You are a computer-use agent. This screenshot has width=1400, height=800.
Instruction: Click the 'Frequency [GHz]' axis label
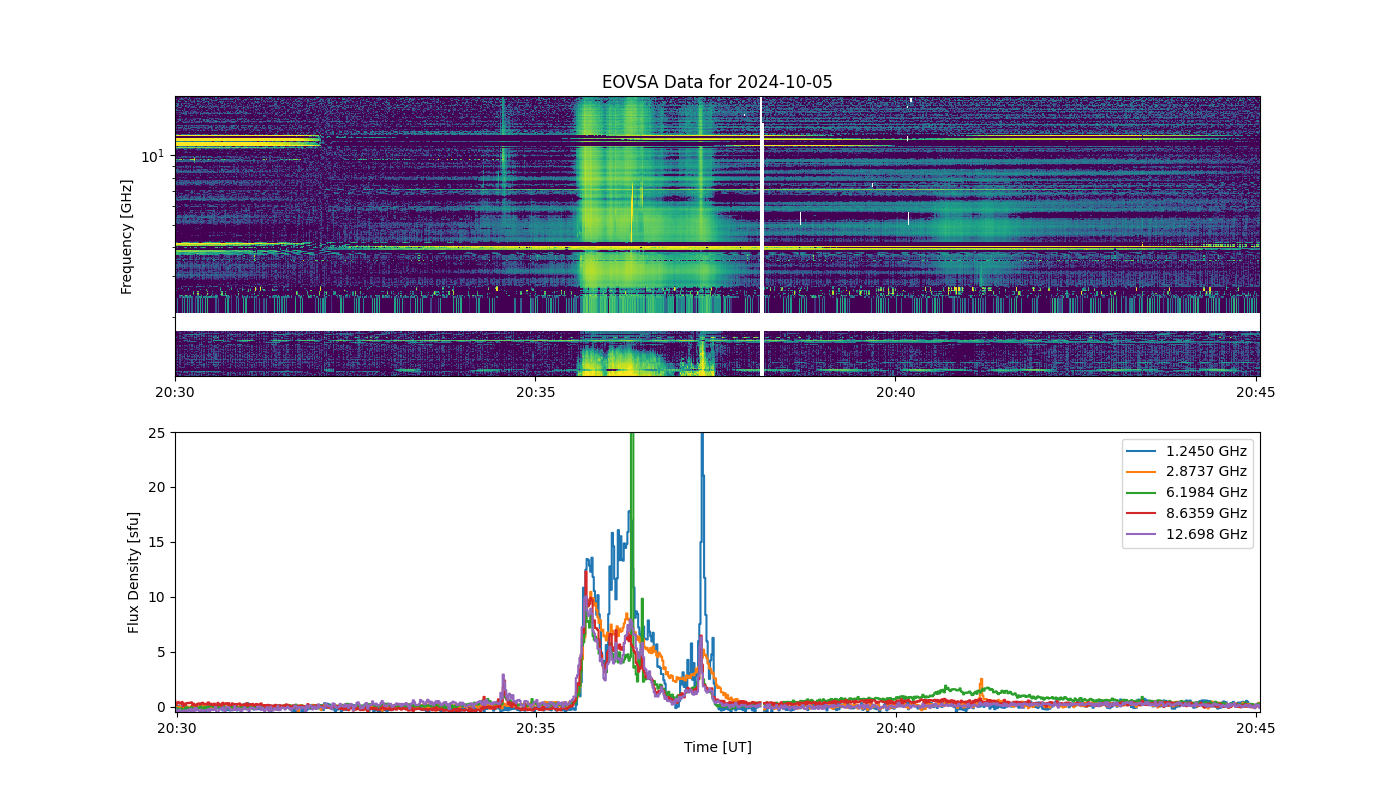pyautogui.click(x=127, y=237)
